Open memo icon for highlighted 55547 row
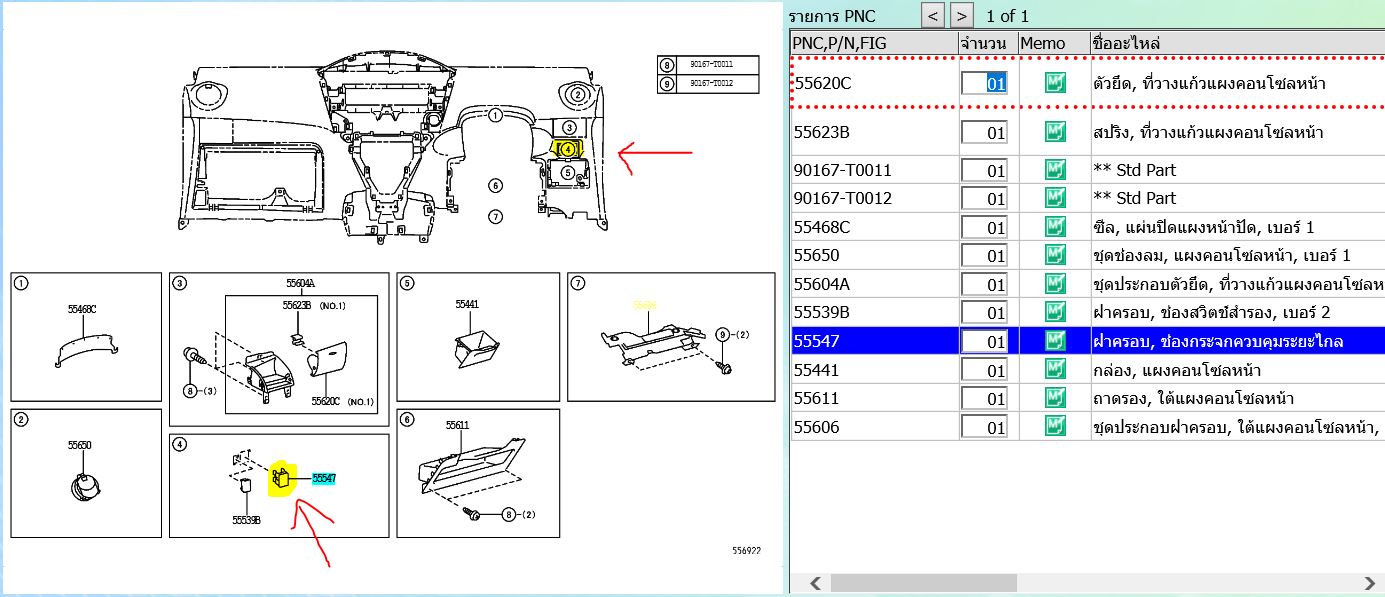Image resolution: width=1385 pixels, height=597 pixels. [1054, 342]
